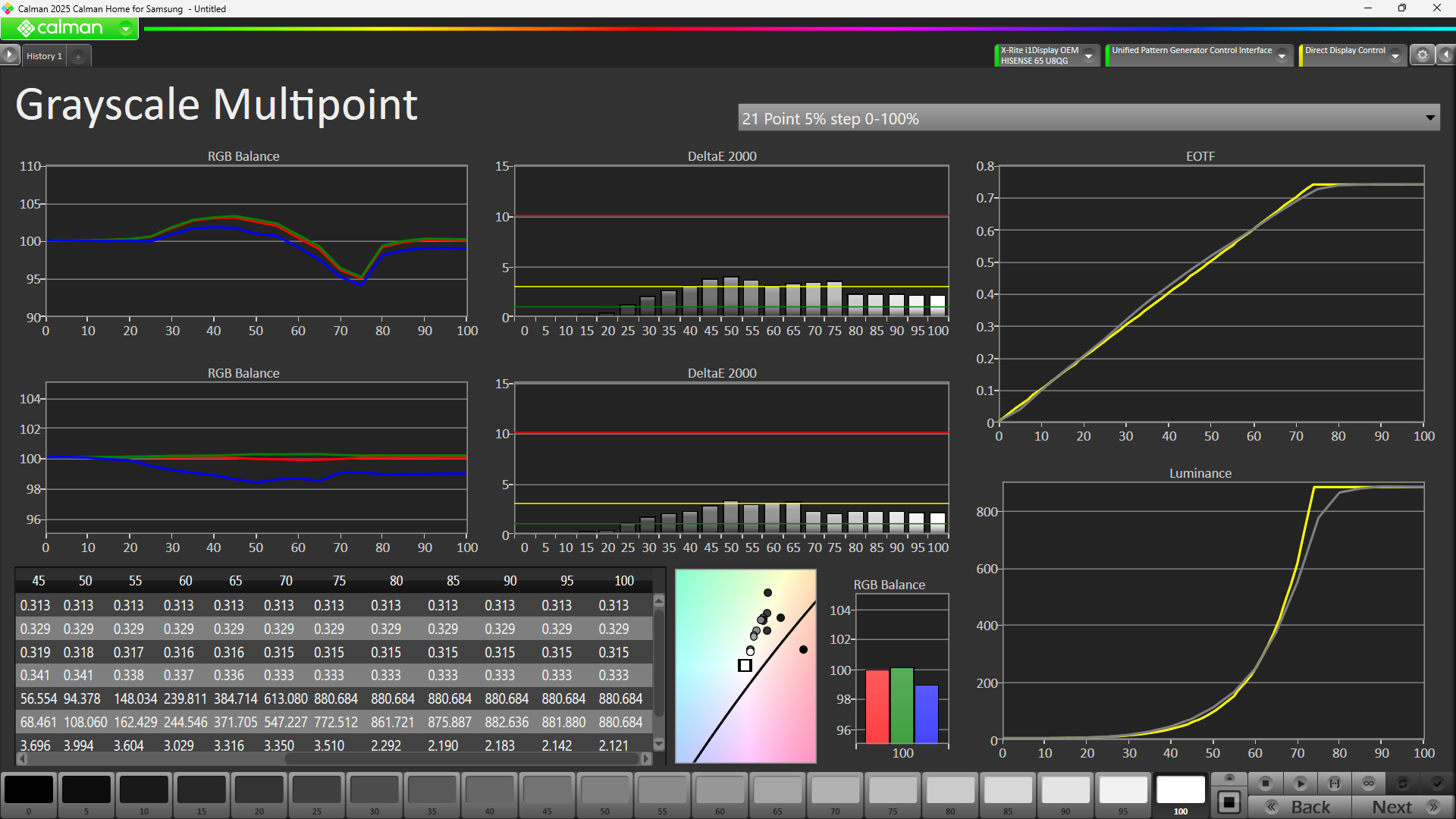Select the 100 white swatch
The height and width of the screenshot is (819, 1456).
pyautogui.click(x=1181, y=795)
